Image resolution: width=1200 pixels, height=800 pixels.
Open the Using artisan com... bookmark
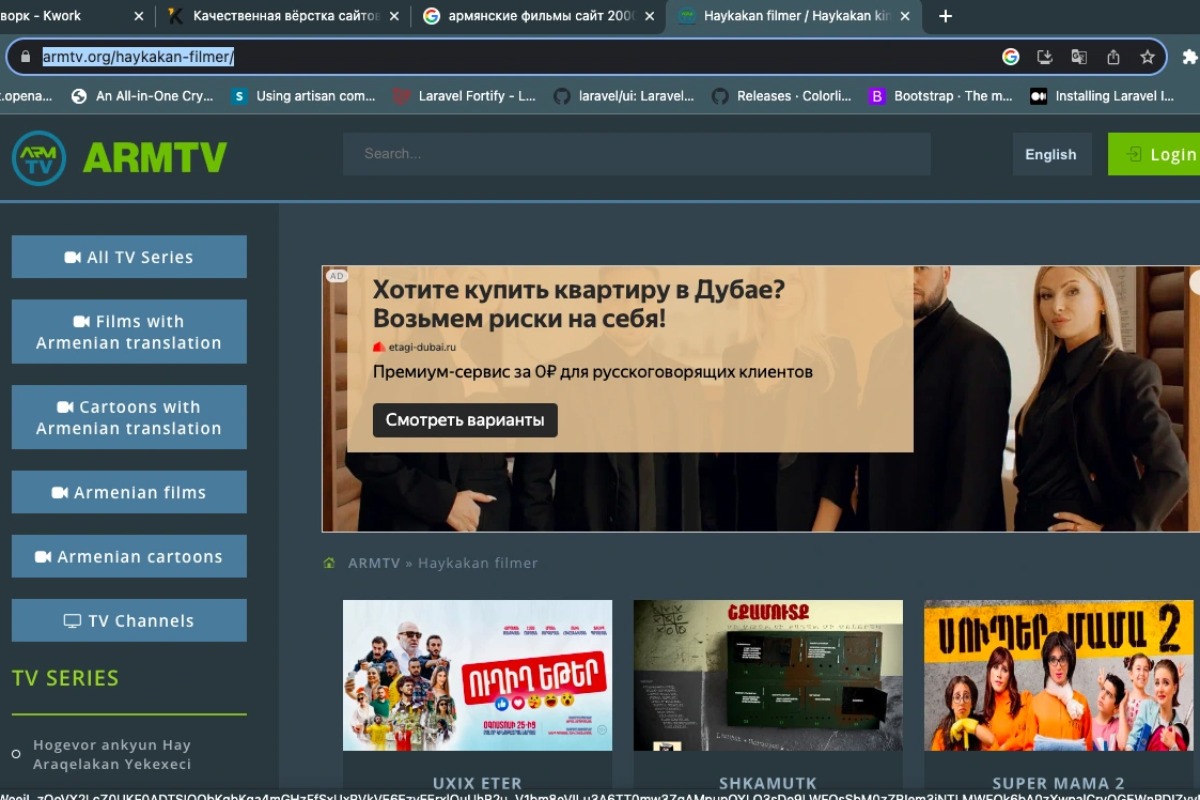303,96
